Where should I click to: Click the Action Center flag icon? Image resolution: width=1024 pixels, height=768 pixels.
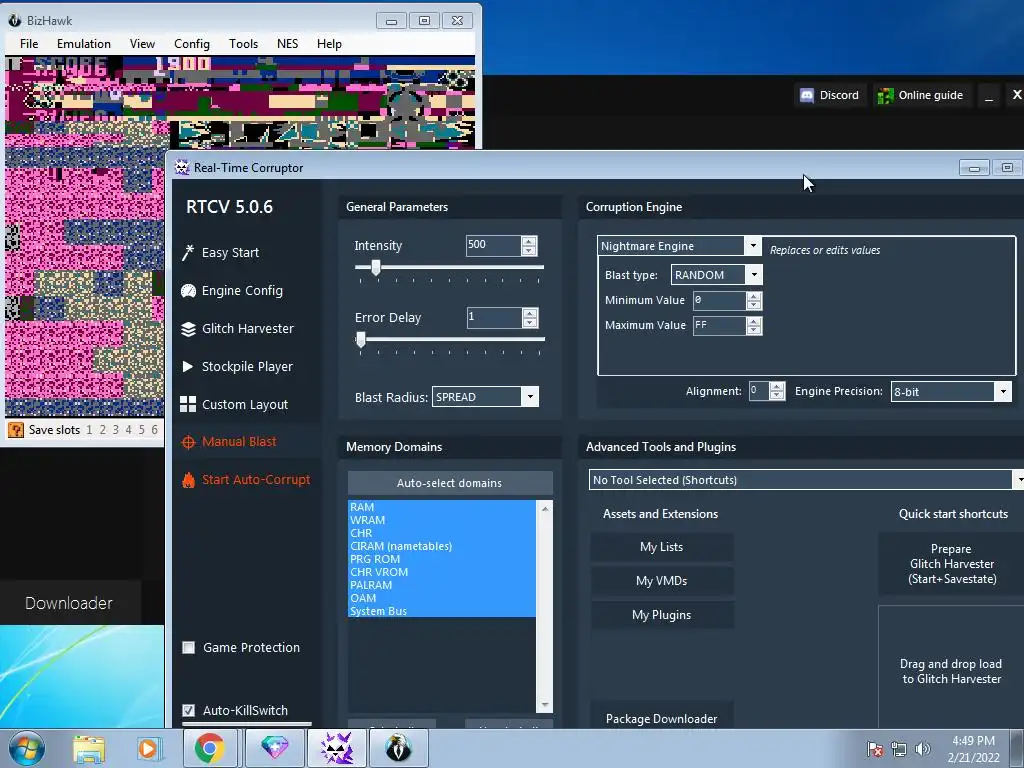(875, 749)
